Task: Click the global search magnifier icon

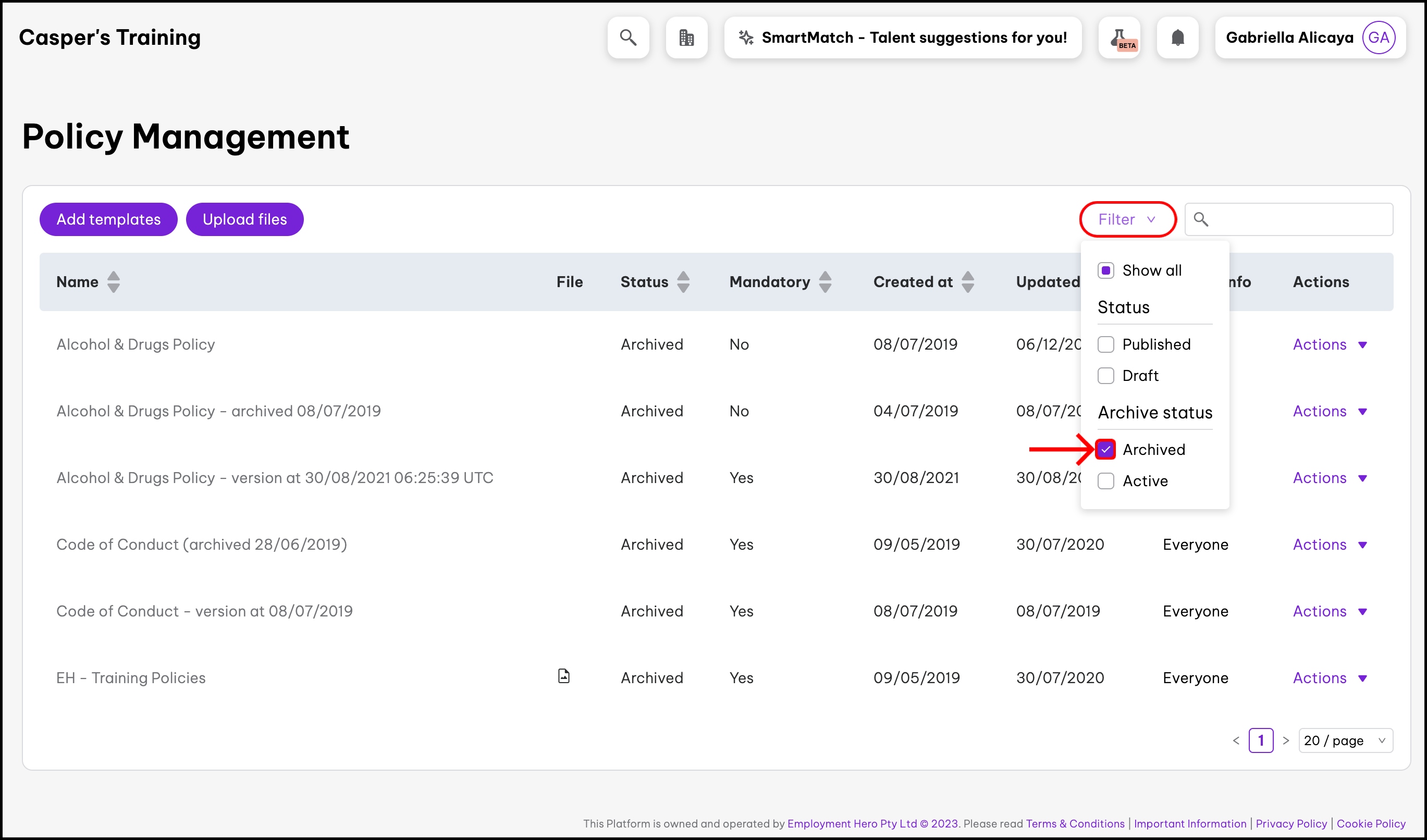Action: [x=628, y=38]
